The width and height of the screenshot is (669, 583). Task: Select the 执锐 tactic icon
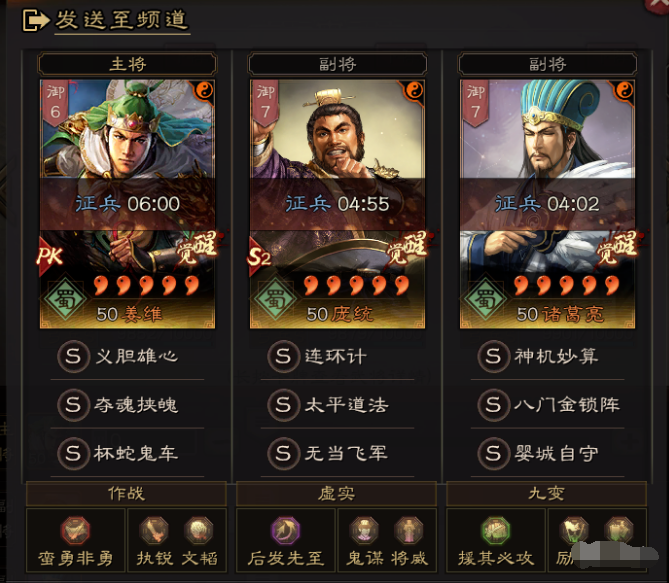(154, 530)
